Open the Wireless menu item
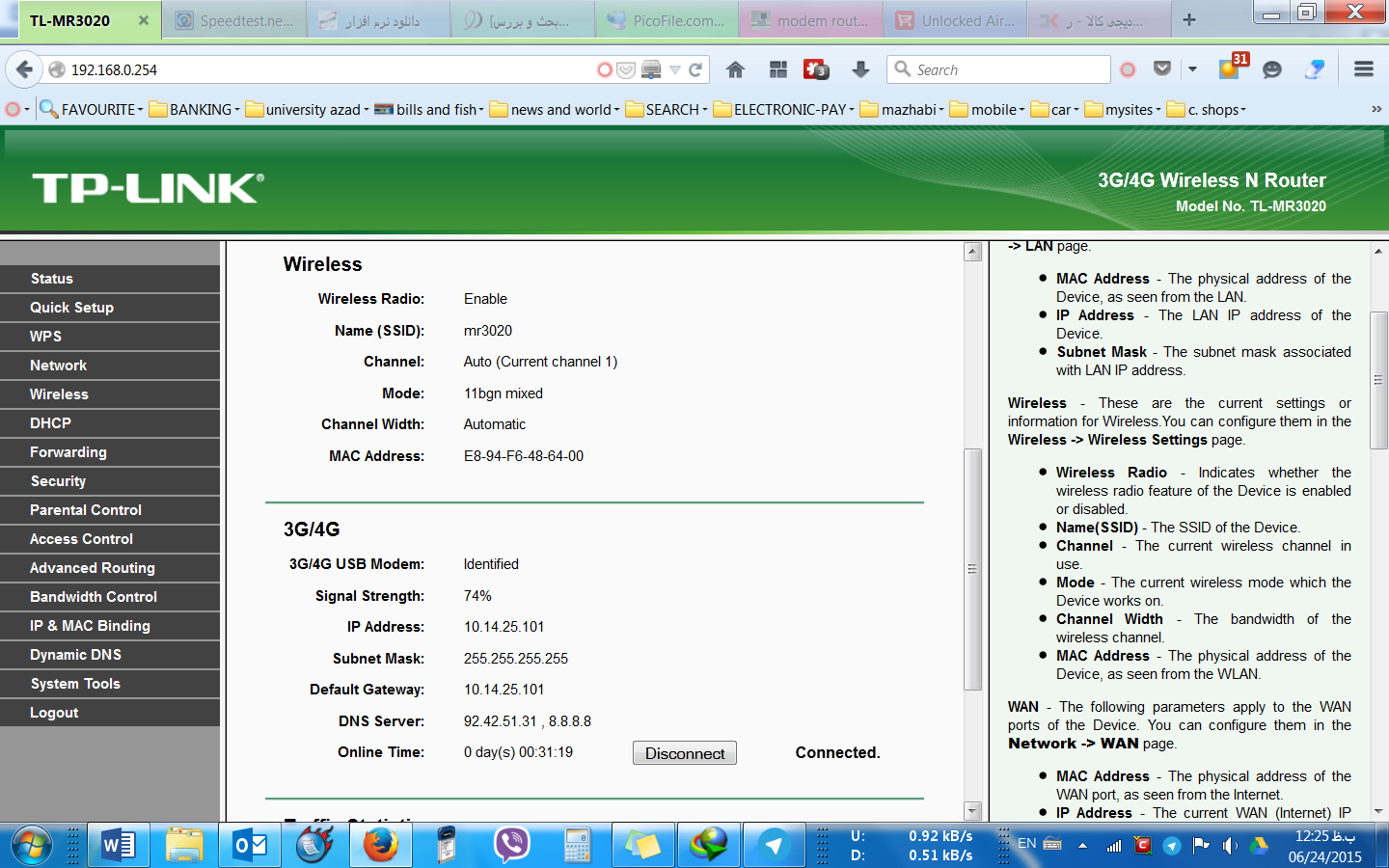 [x=110, y=394]
